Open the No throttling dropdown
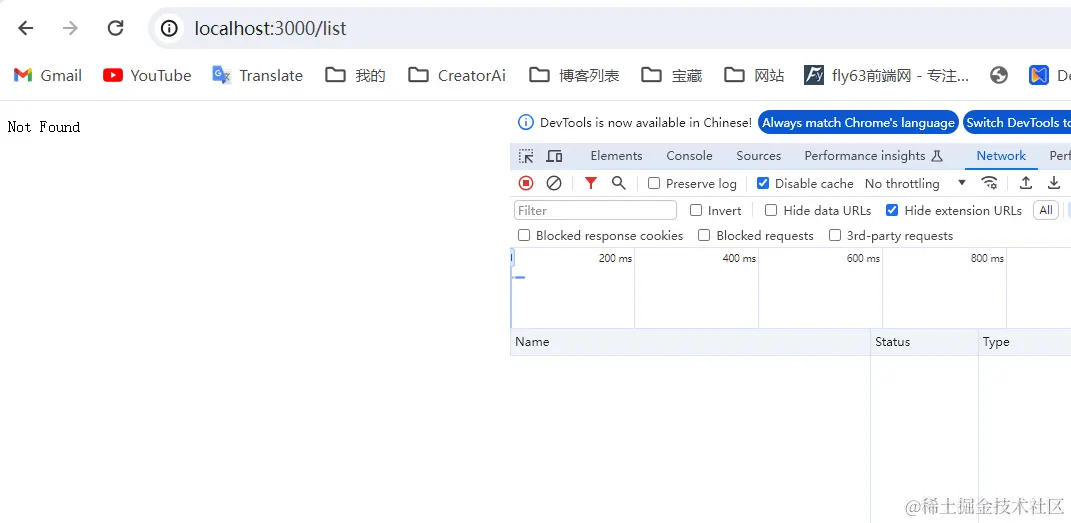Image resolution: width=1071 pixels, height=523 pixels. 915,183
